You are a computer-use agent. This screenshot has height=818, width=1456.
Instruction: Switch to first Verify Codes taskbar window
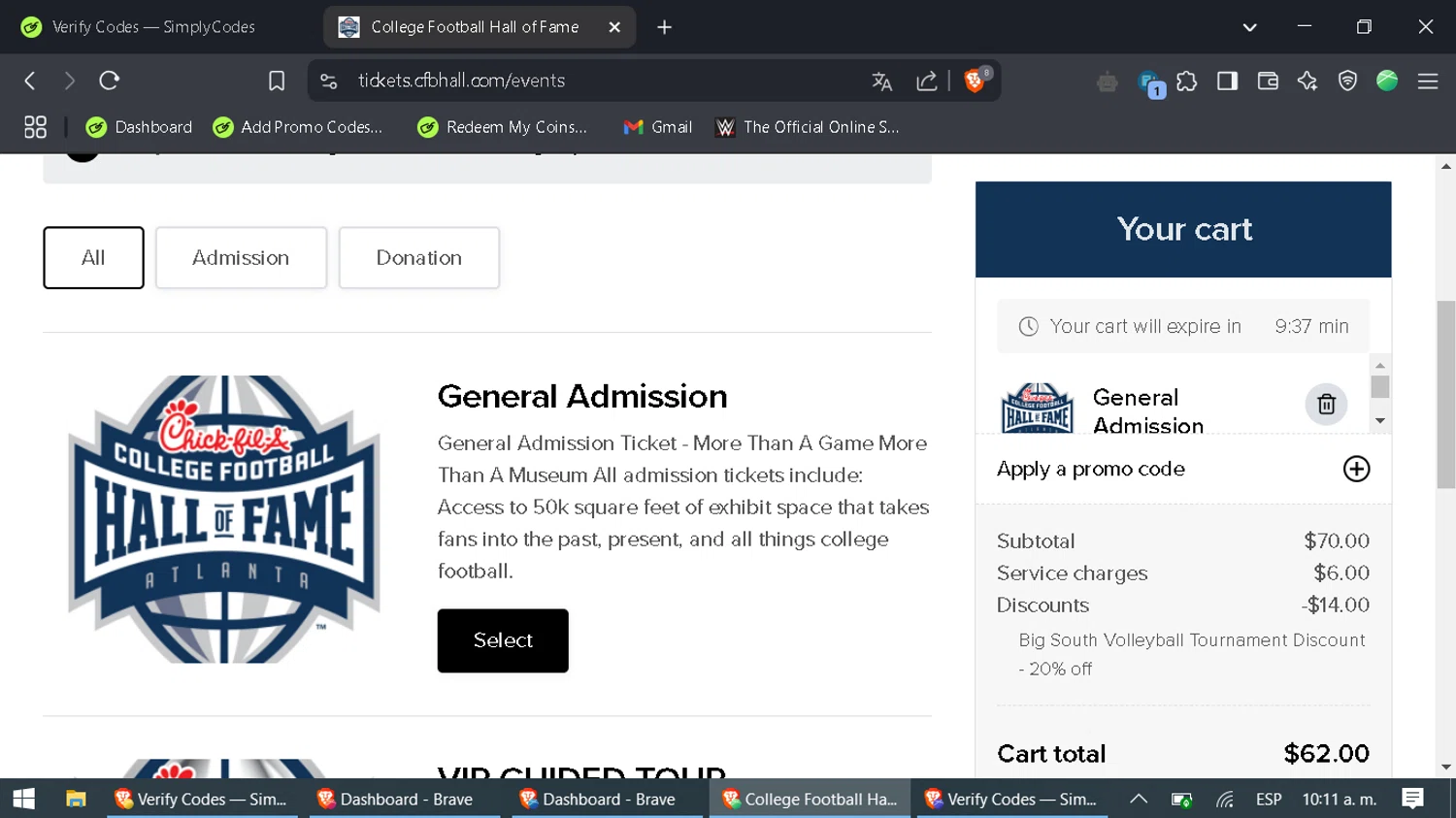click(202, 799)
